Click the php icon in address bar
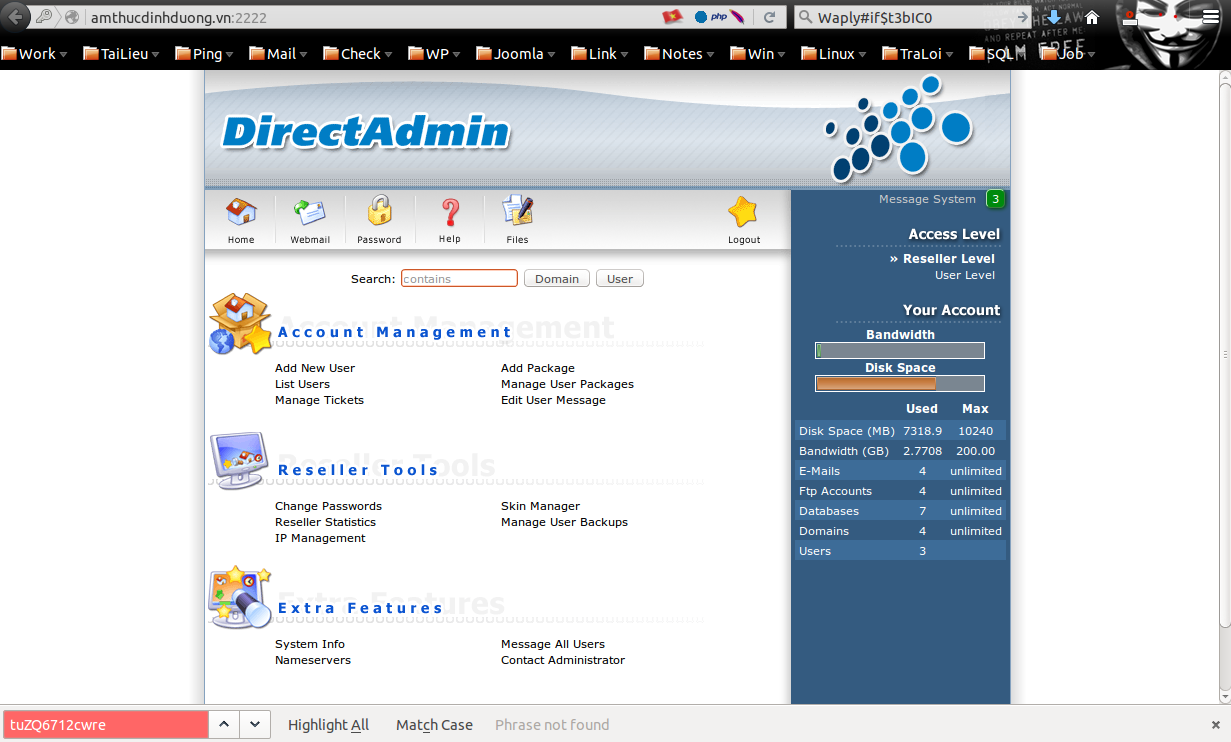The width and height of the screenshot is (1231, 742). coord(718,17)
